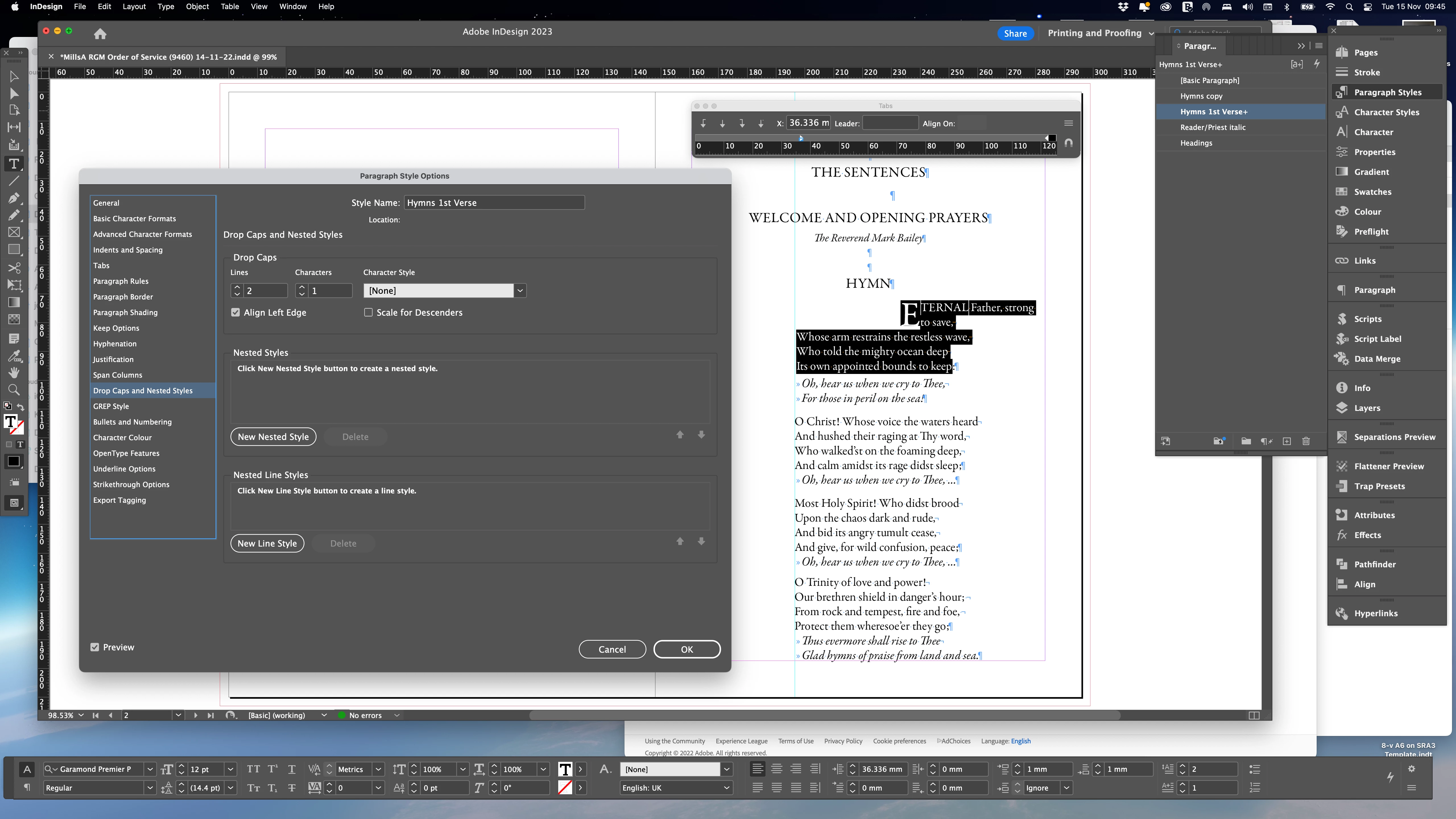Select the Pen tool
The image size is (1456, 819).
click(14, 198)
